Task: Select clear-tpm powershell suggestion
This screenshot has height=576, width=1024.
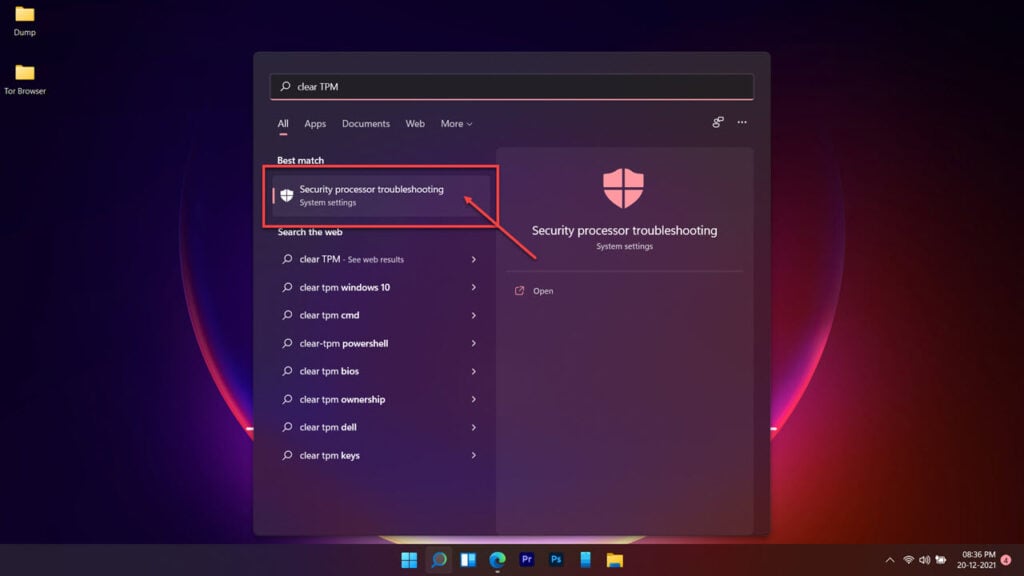Action: (x=381, y=344)
